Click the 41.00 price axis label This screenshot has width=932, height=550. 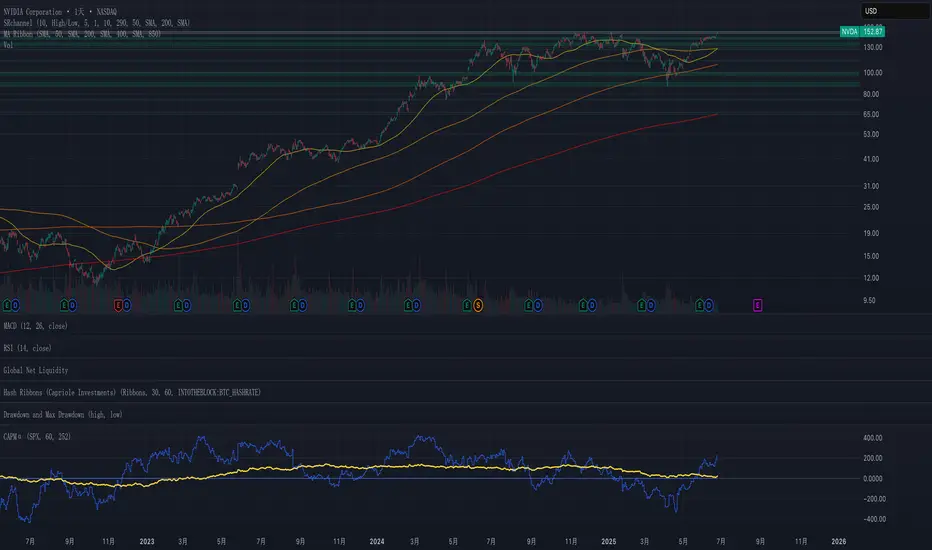pyautogui.click(x=871, y=159)
